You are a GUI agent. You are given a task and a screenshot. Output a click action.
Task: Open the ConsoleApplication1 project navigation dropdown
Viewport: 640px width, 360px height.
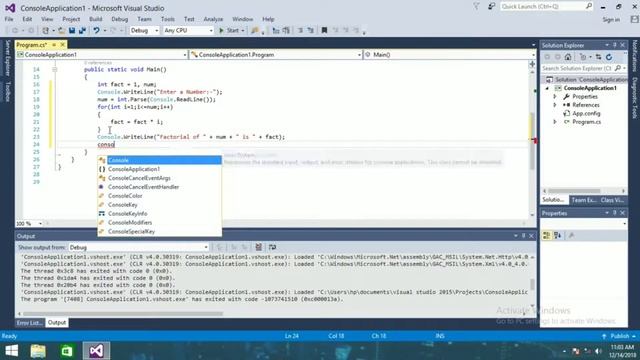(x=102, y=55)
